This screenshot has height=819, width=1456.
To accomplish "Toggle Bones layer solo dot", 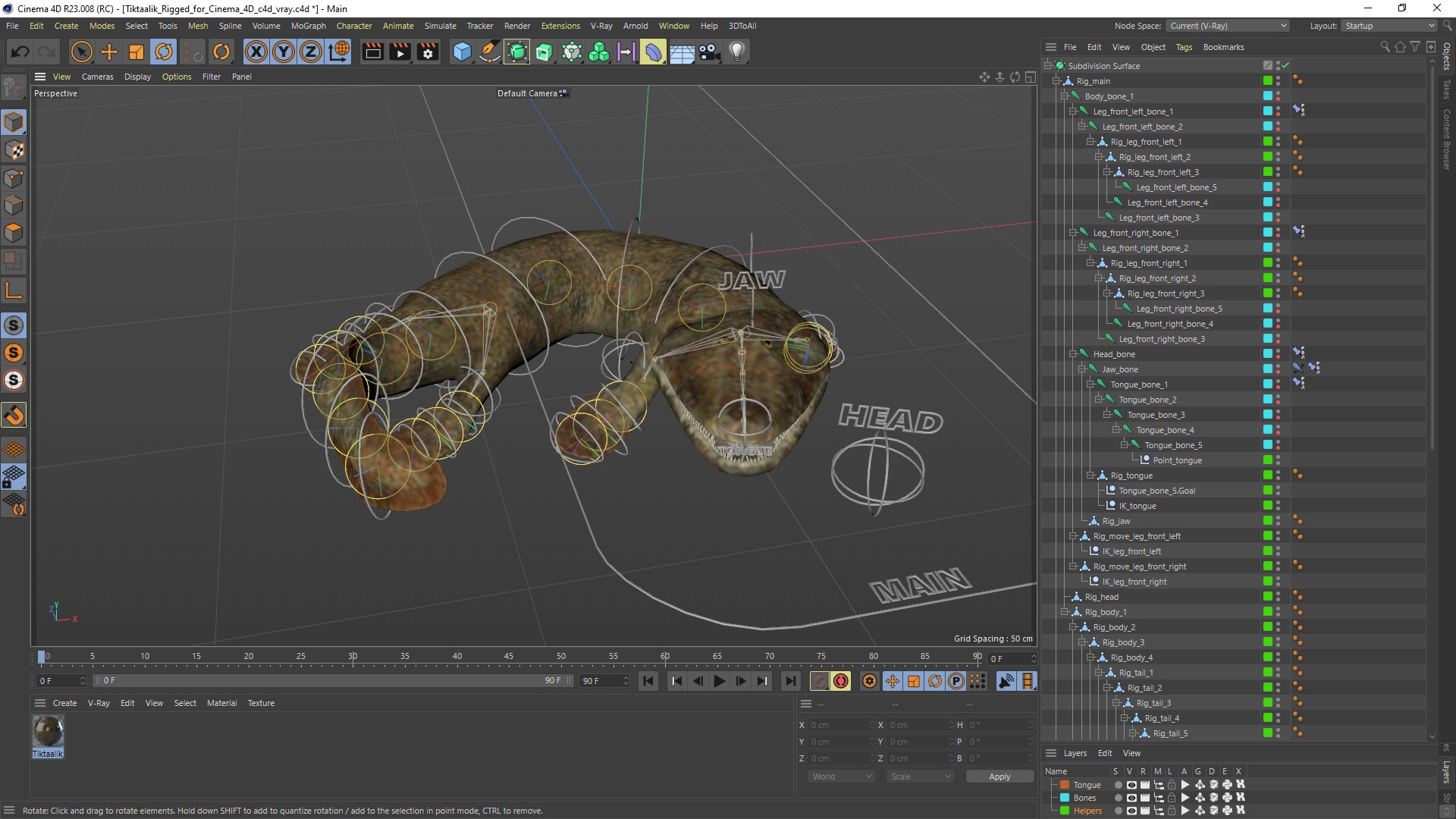I will (x=1118, y=798).
